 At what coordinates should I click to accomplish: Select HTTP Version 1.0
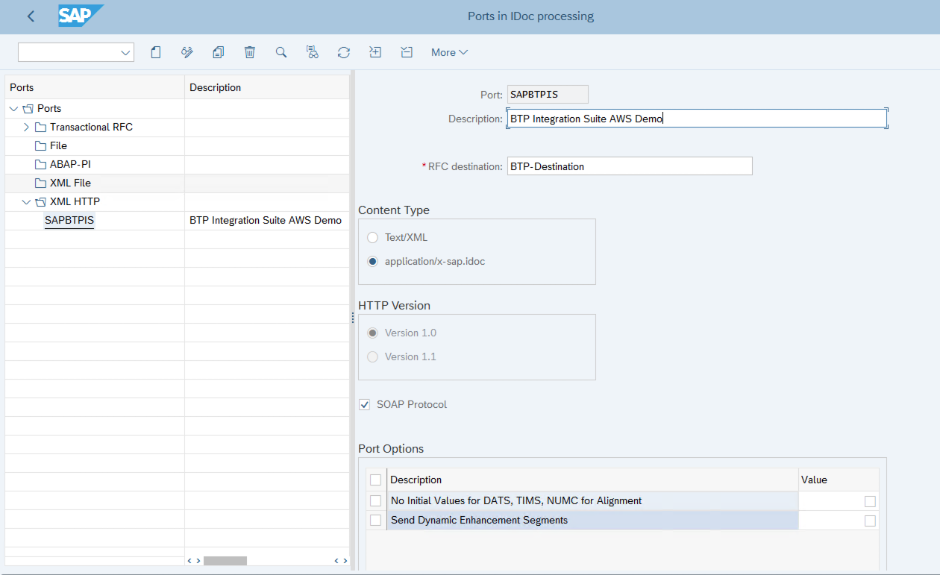(373, 333)
